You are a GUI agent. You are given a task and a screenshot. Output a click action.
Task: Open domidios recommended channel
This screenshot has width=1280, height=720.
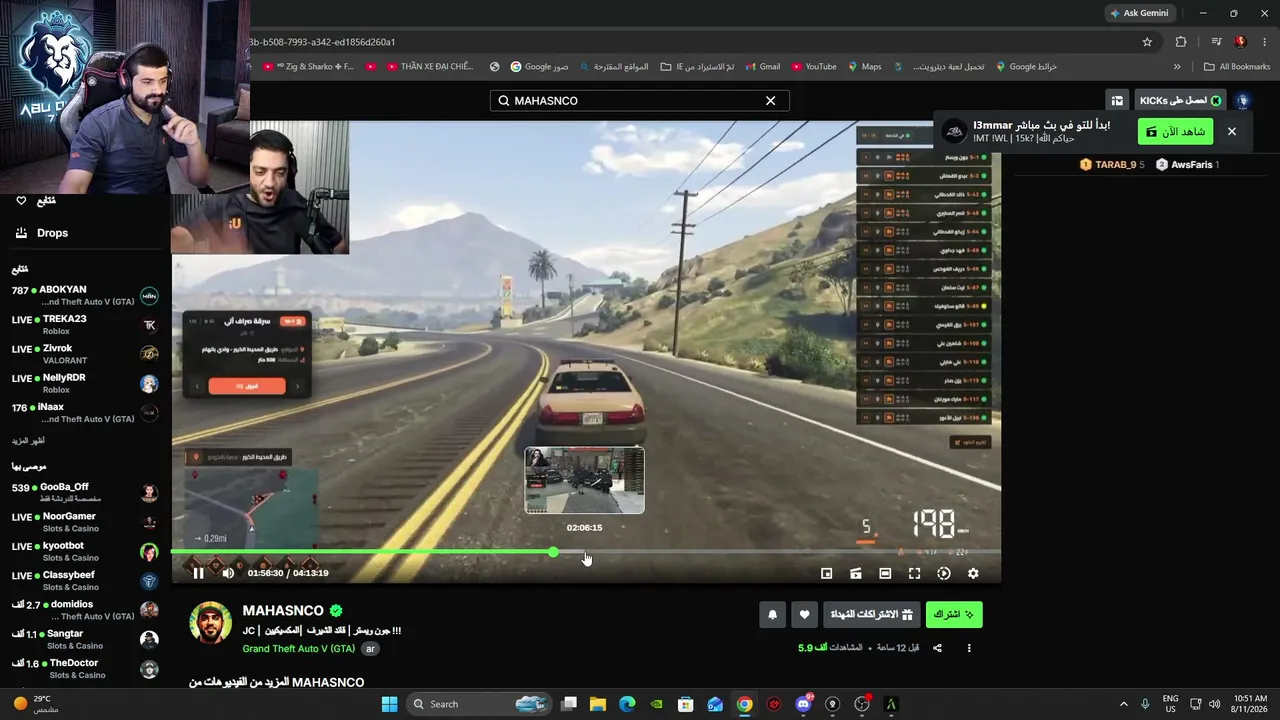click(84, 610)
